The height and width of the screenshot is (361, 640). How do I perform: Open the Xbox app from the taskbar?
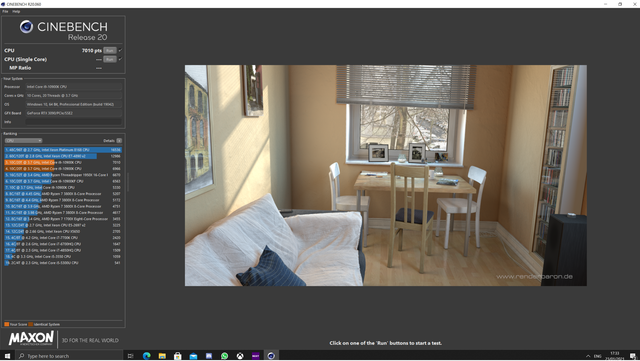click(x=240, y=356)
